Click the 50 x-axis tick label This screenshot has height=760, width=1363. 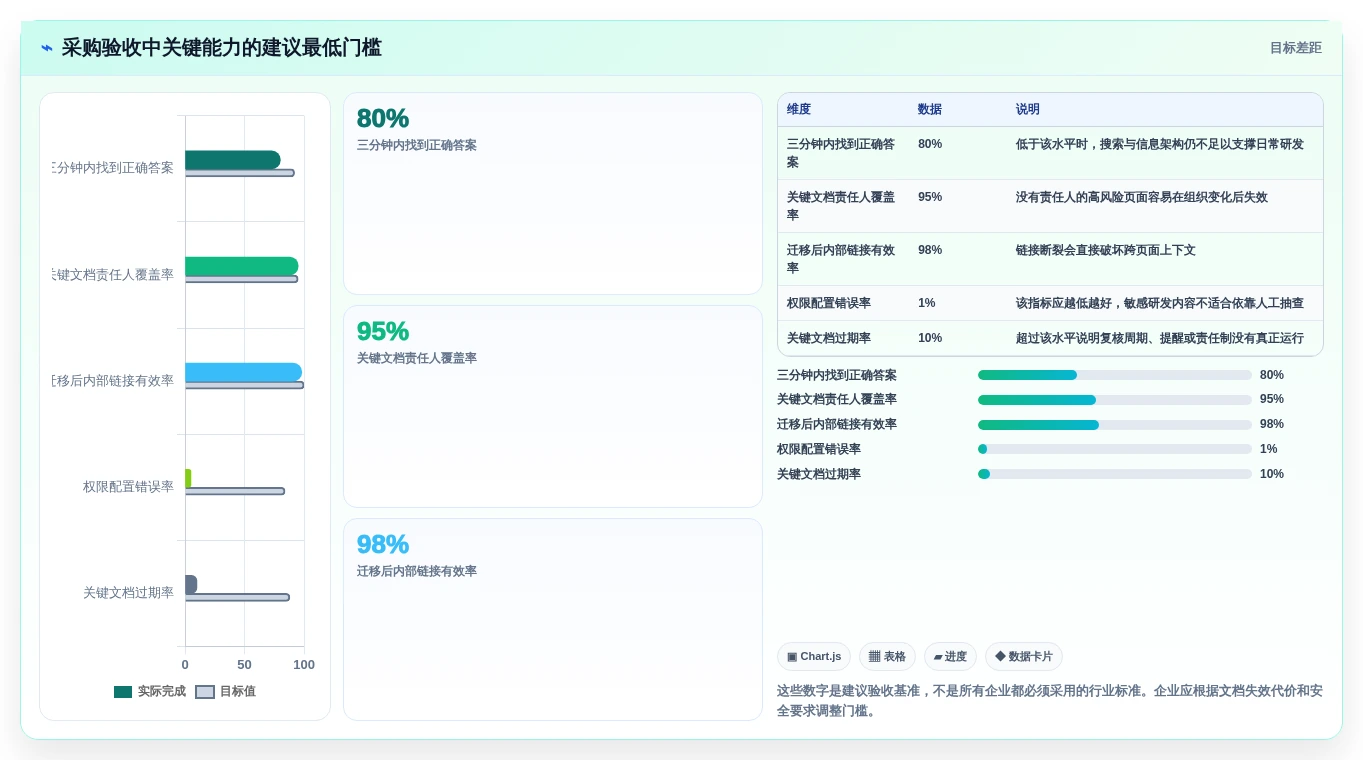tap(244, 665)
